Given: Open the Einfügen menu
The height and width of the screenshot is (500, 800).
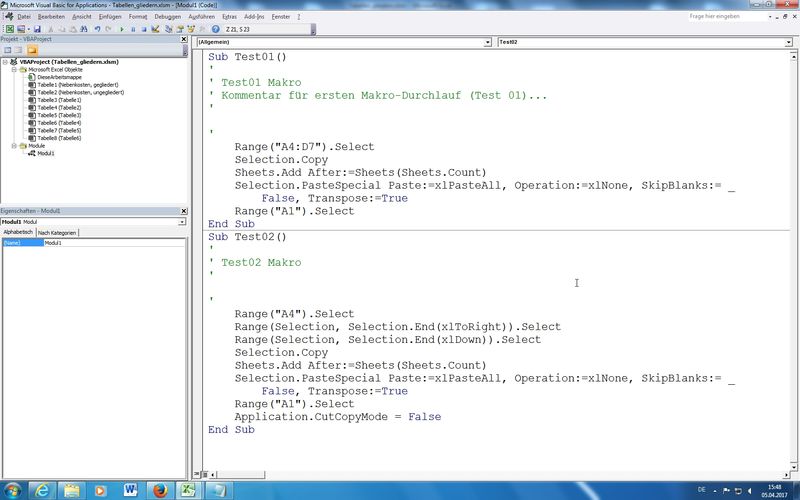Looking at the screenshot, I should [110, 17].
